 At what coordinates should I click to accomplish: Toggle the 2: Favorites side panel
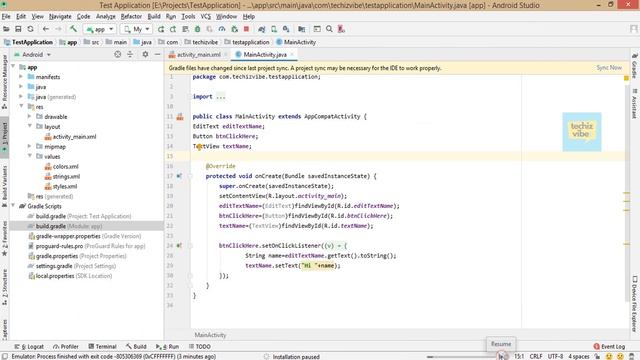click(4, 239)
